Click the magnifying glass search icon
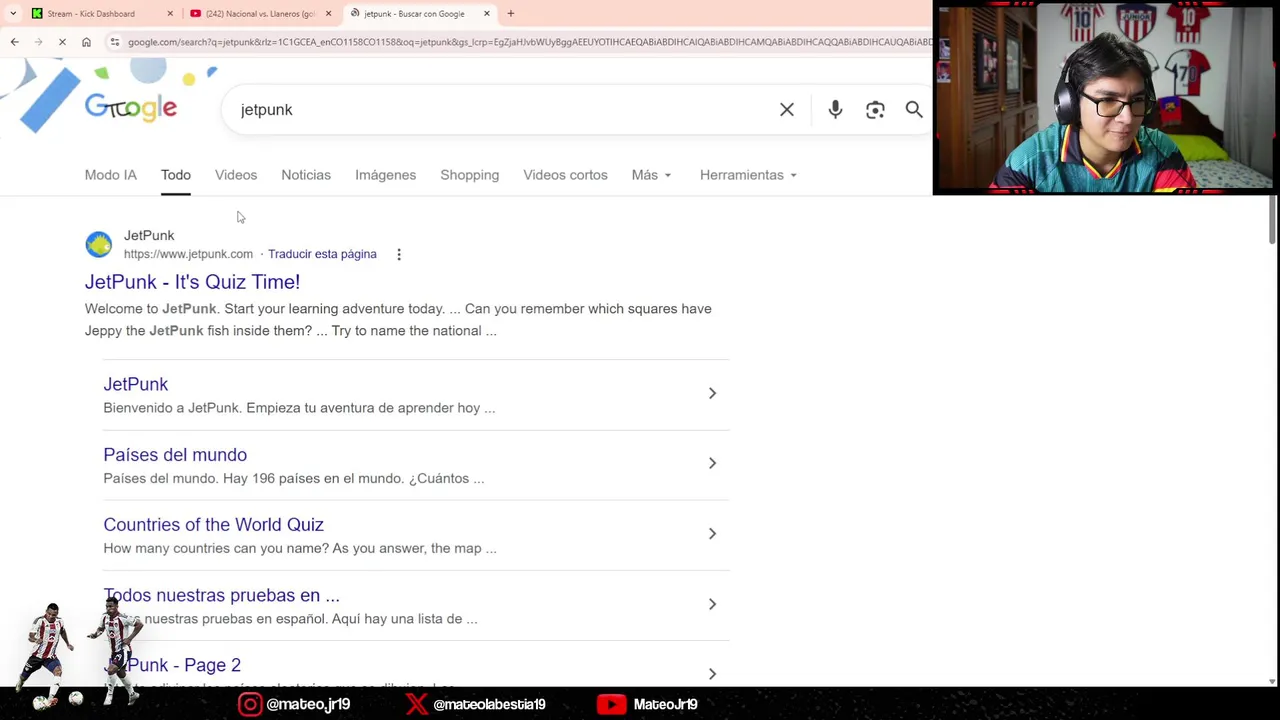Viewport: 1280px width, 720px height. click(x=914, y=110)
